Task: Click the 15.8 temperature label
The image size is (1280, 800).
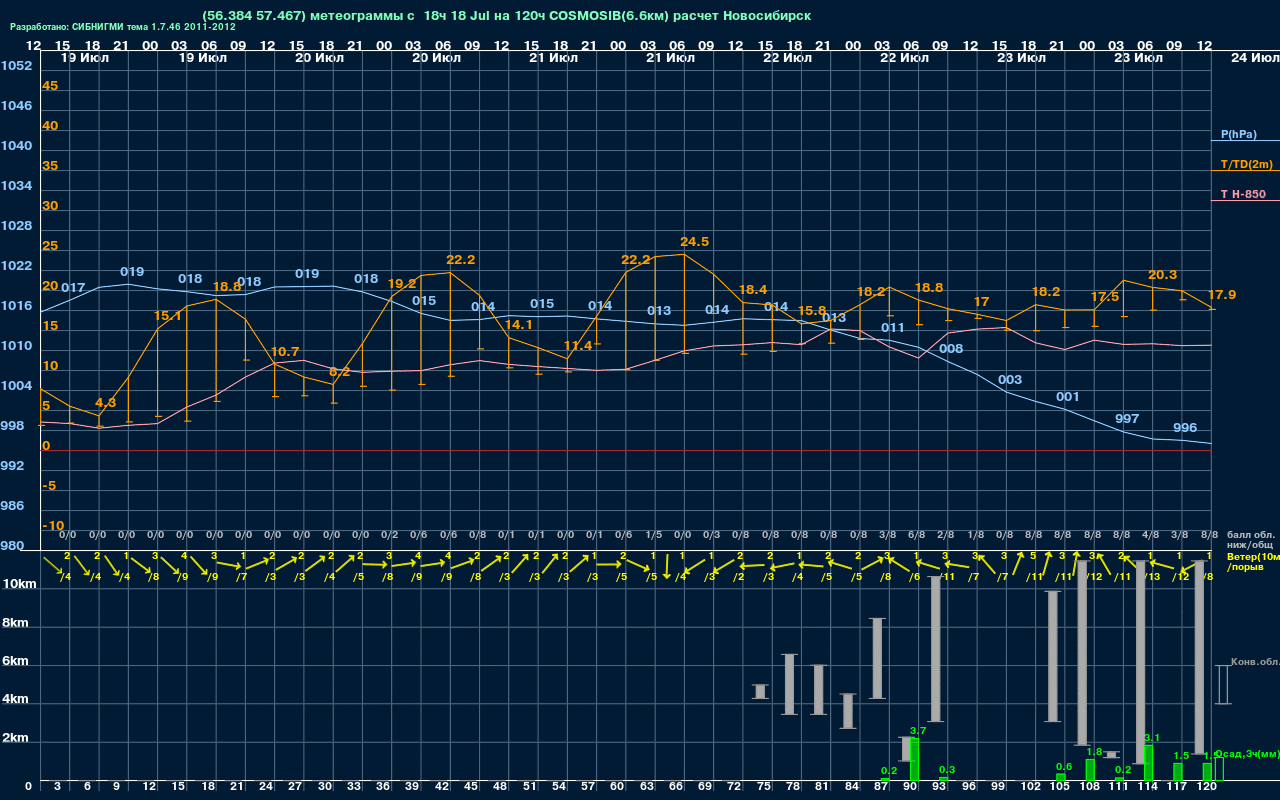Action: pos(812,311)
